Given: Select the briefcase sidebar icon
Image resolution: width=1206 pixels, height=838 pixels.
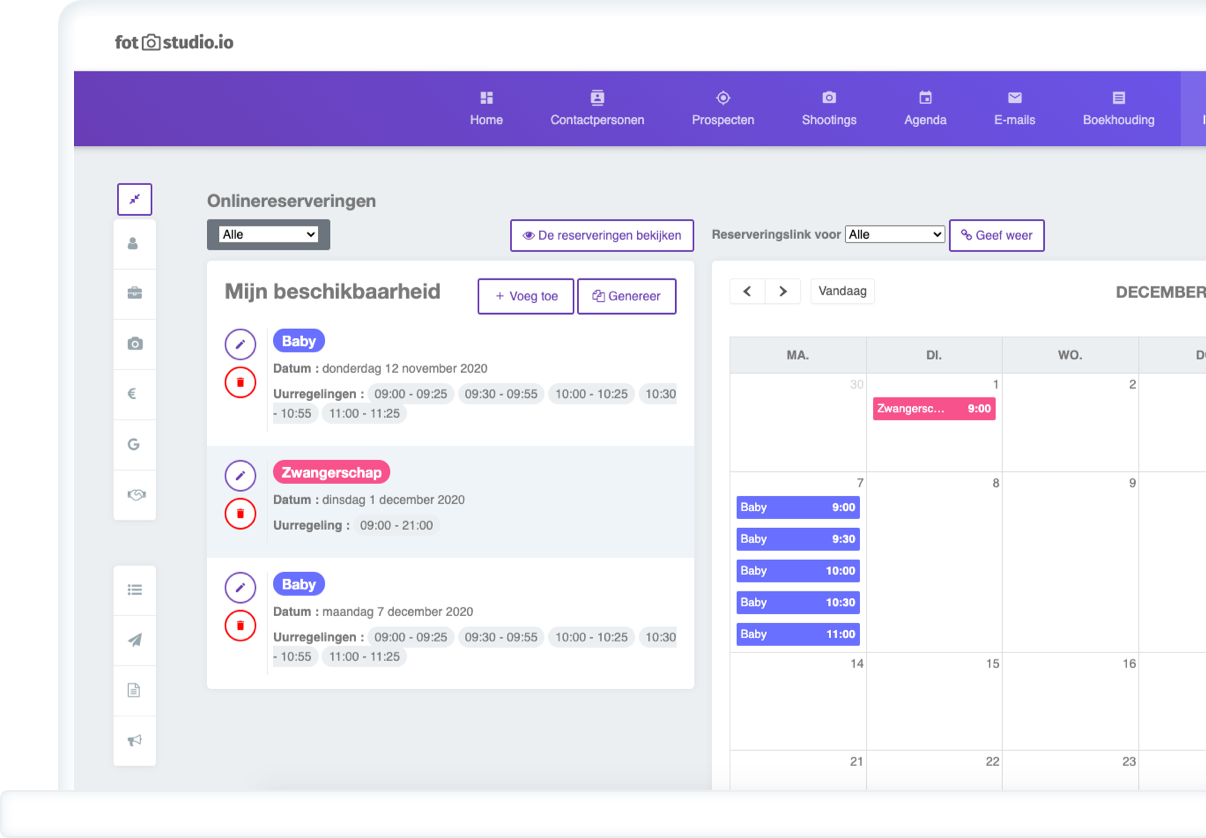Looking at the screenshot, I should pyautogui.click(x=134, y=294).
